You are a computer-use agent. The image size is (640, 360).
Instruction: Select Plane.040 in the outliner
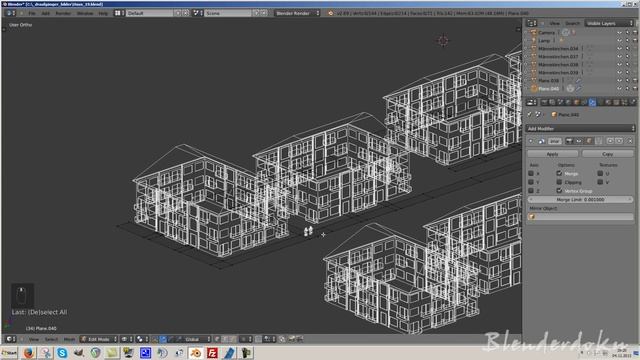click(549, 89)
